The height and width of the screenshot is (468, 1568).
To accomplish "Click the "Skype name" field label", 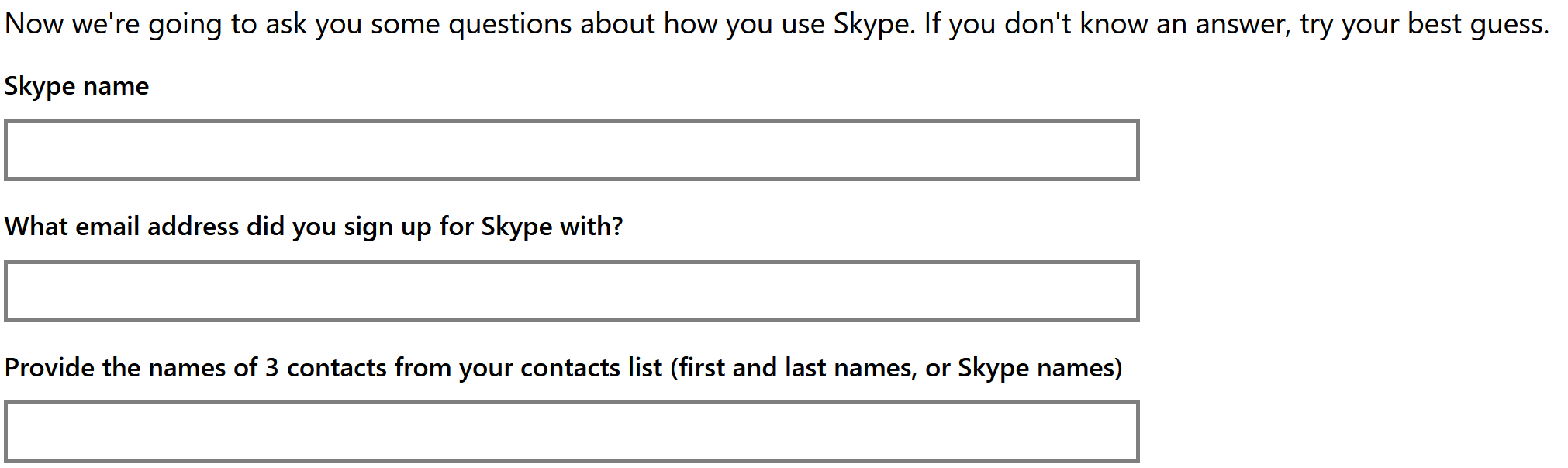I will [77, 86].
